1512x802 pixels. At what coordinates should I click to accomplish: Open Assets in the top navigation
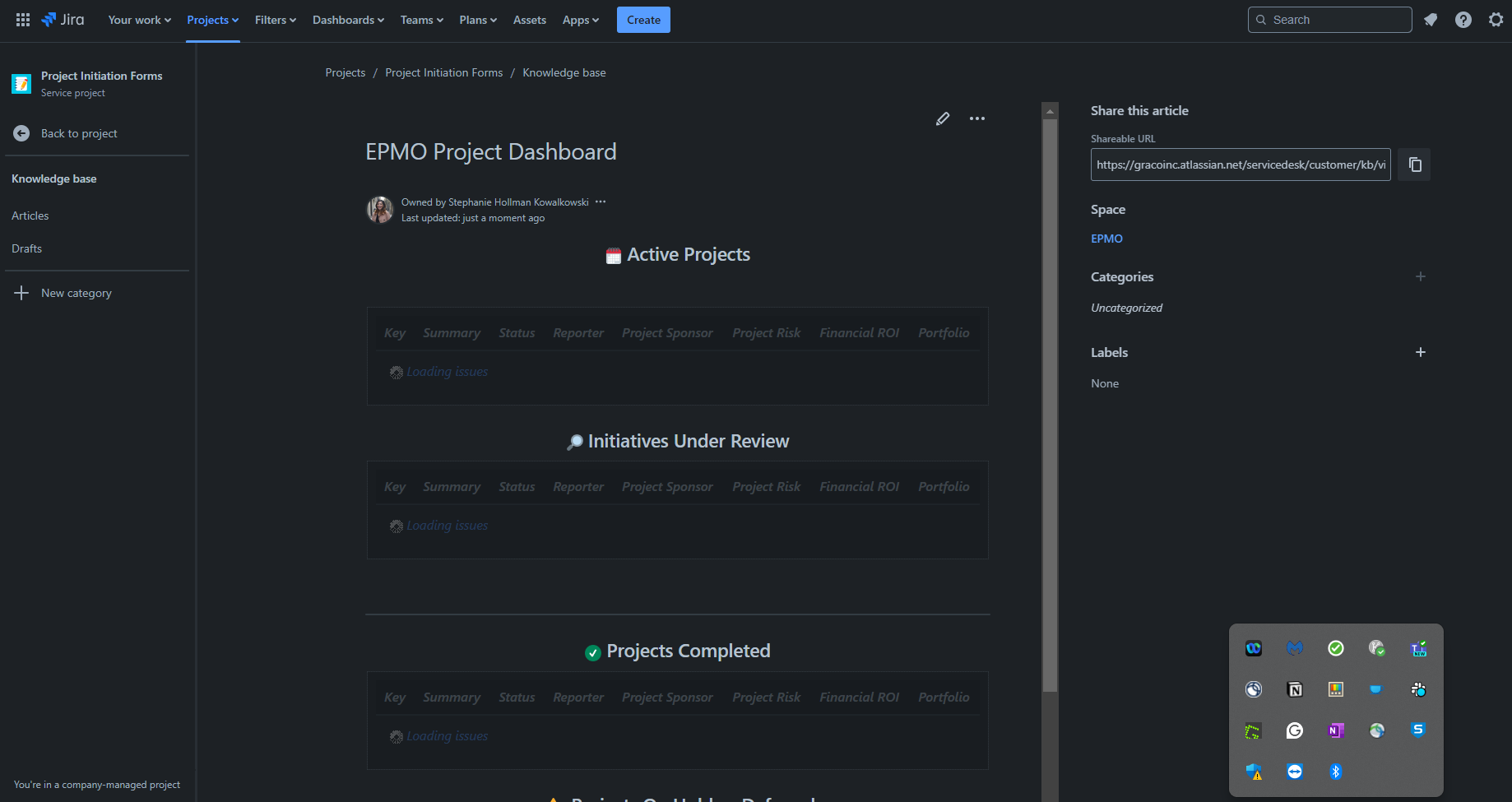coord(530,20)
